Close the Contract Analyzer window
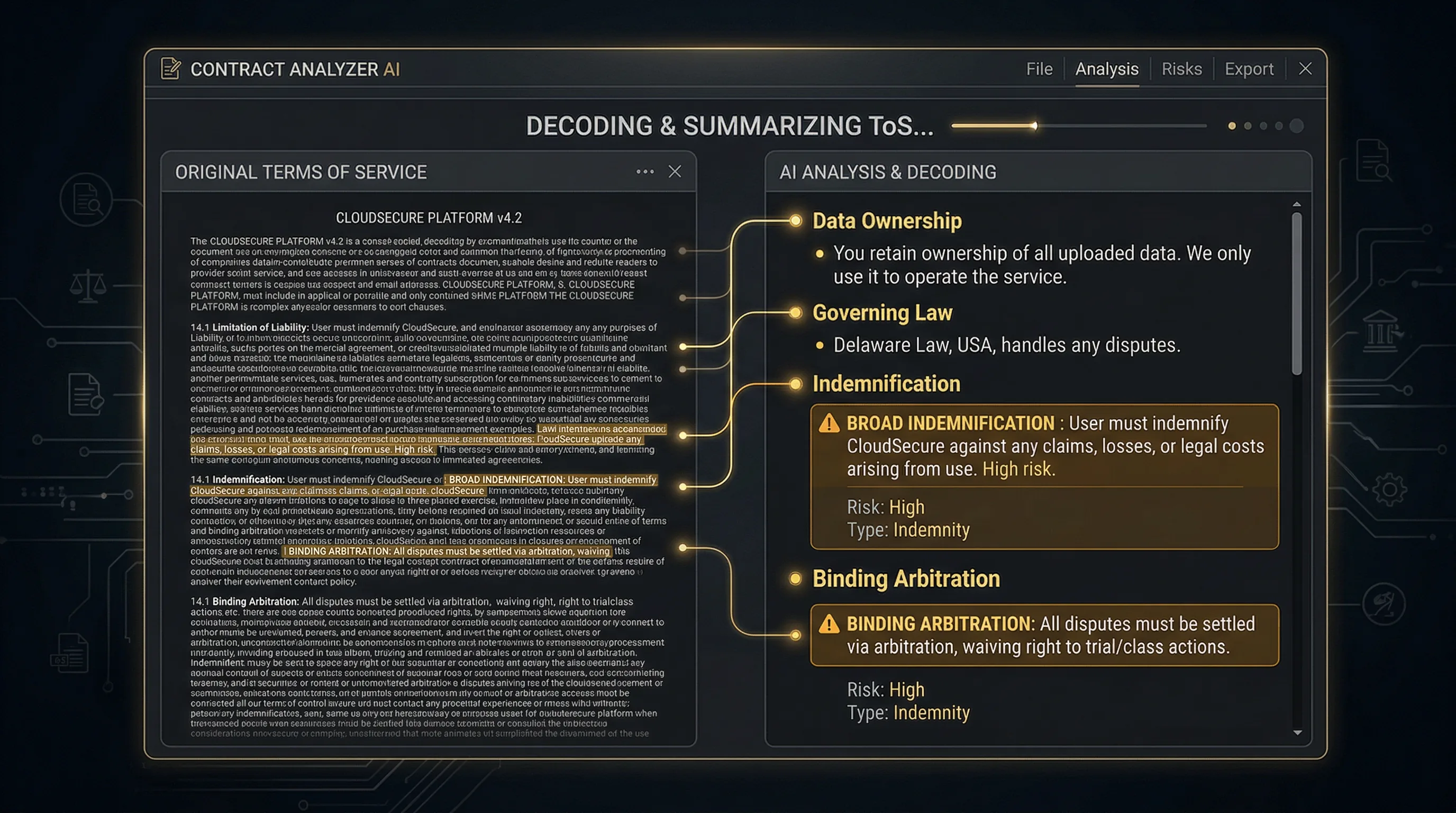Image resolution: width=1456 pixels, height=813 pixels. (1305, 69)
